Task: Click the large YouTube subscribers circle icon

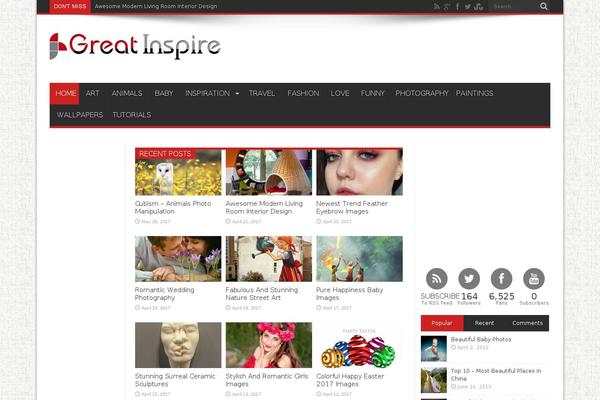Action: click(x=534, y=278)
